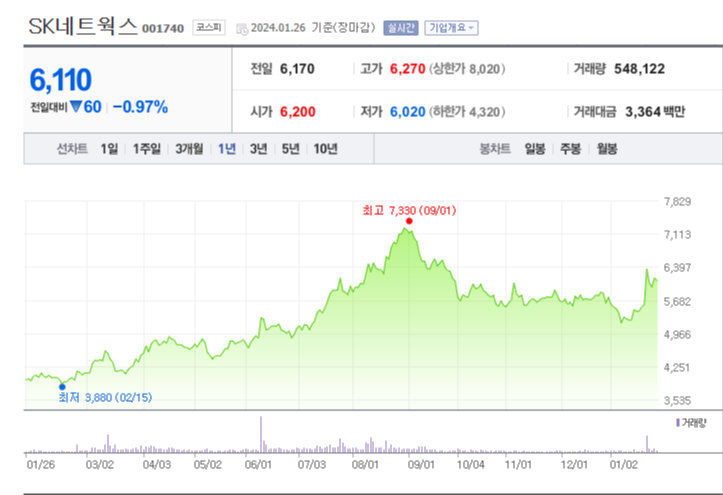Select the 1일 line chart tab

click(x=109, y=149)
